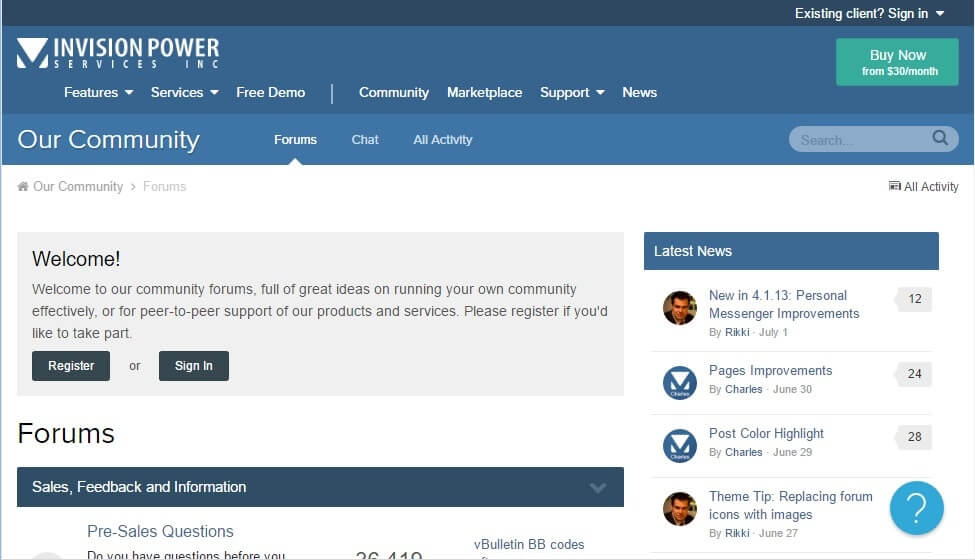The height and width of the screenshot is (560, 975).
Task: Click the 28 comments count badge
Action: [x=913, y=437]
